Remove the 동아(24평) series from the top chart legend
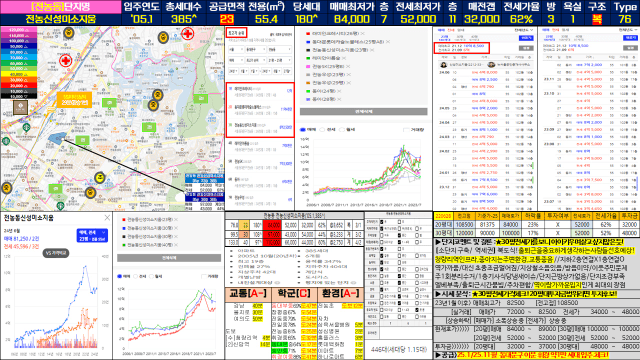The image size is (640, 360). pos(339,91)
